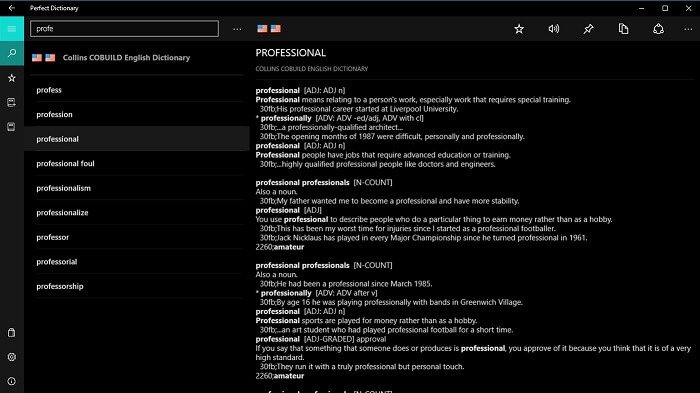700x393 pixels.
Task: Open favorites star in left sidebar
Action: point(12,78)
